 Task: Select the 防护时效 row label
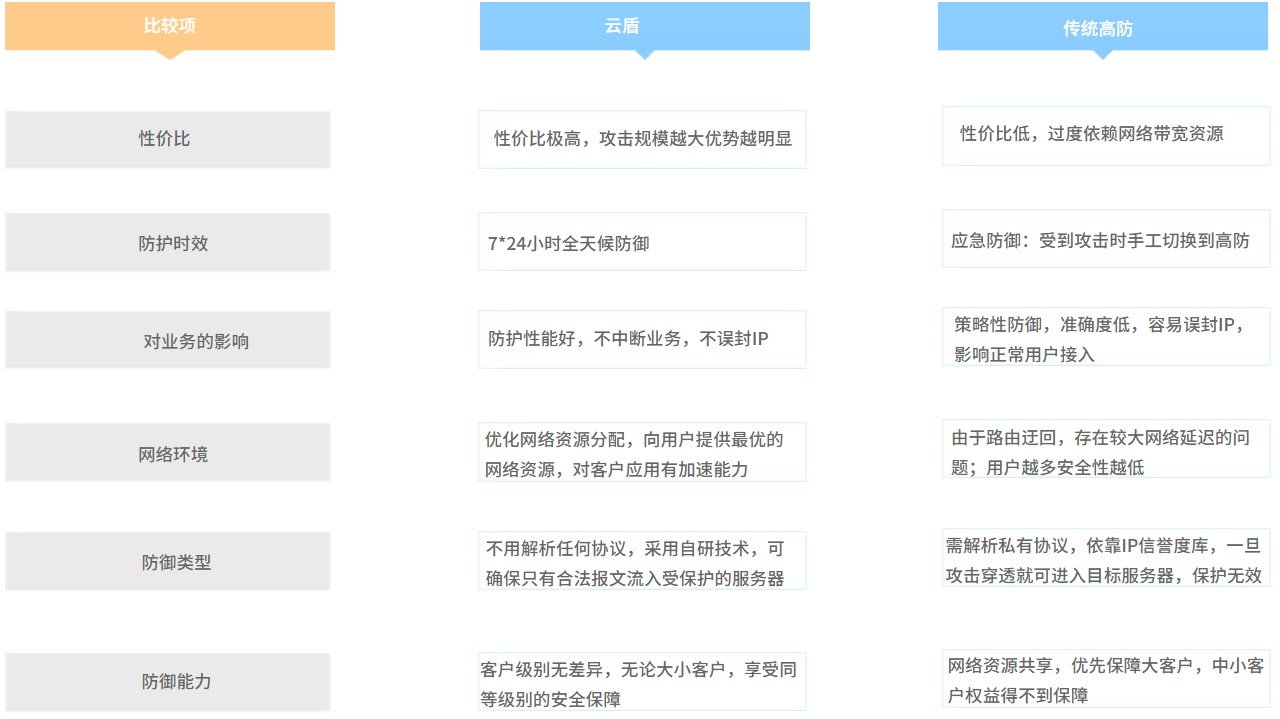tap(167, 242)
